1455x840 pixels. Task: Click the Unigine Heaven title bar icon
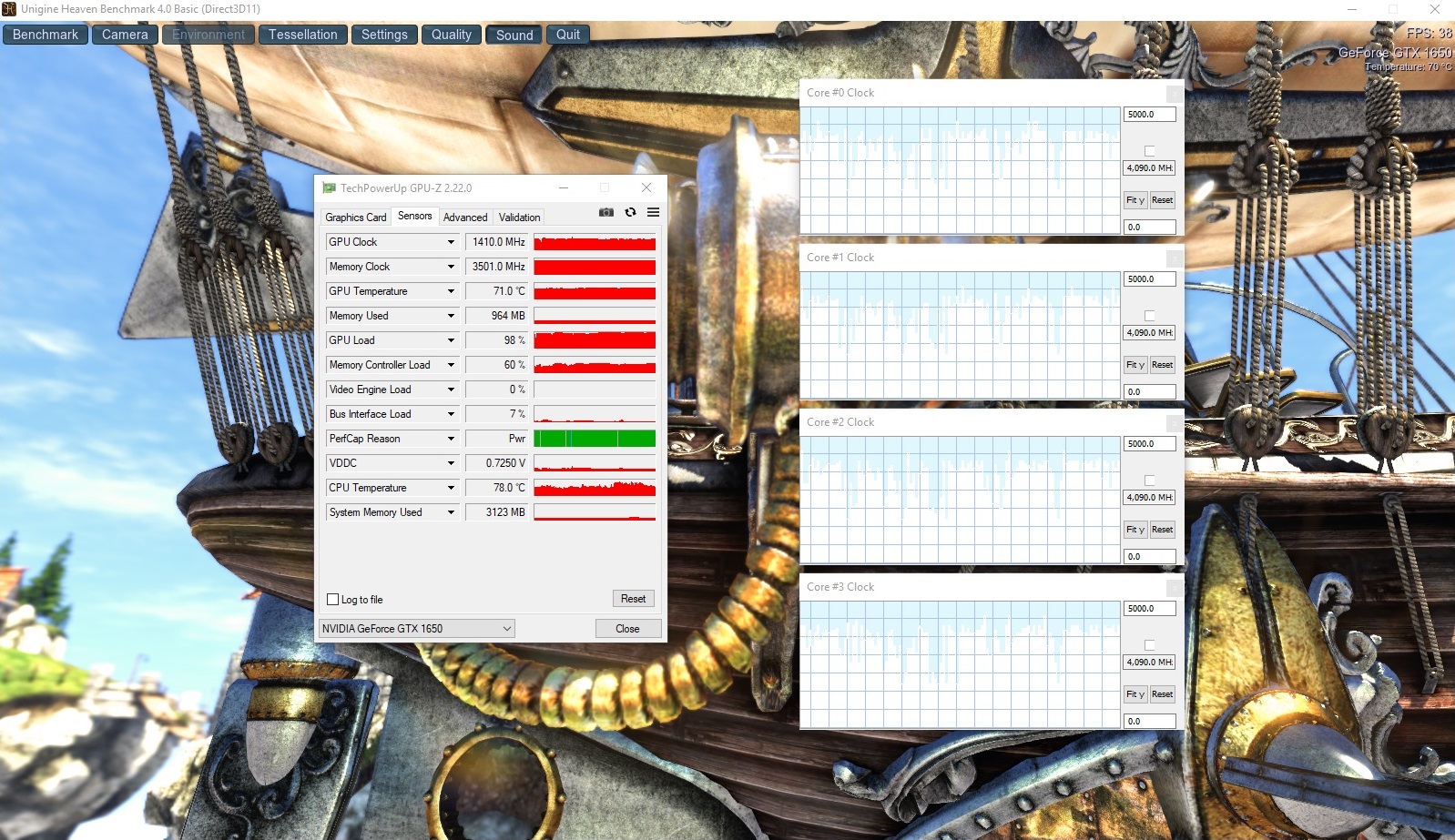point(9,9)
